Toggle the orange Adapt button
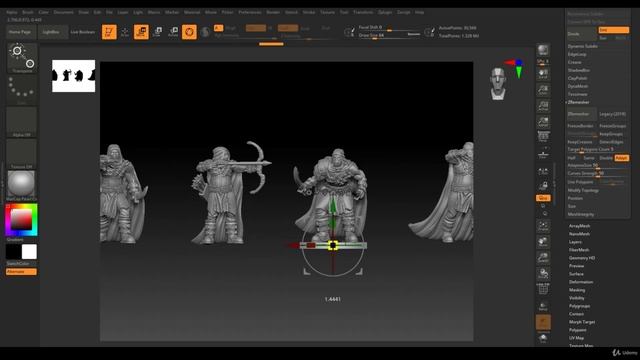Screen dimensions: 640x360 pos(621,158)
